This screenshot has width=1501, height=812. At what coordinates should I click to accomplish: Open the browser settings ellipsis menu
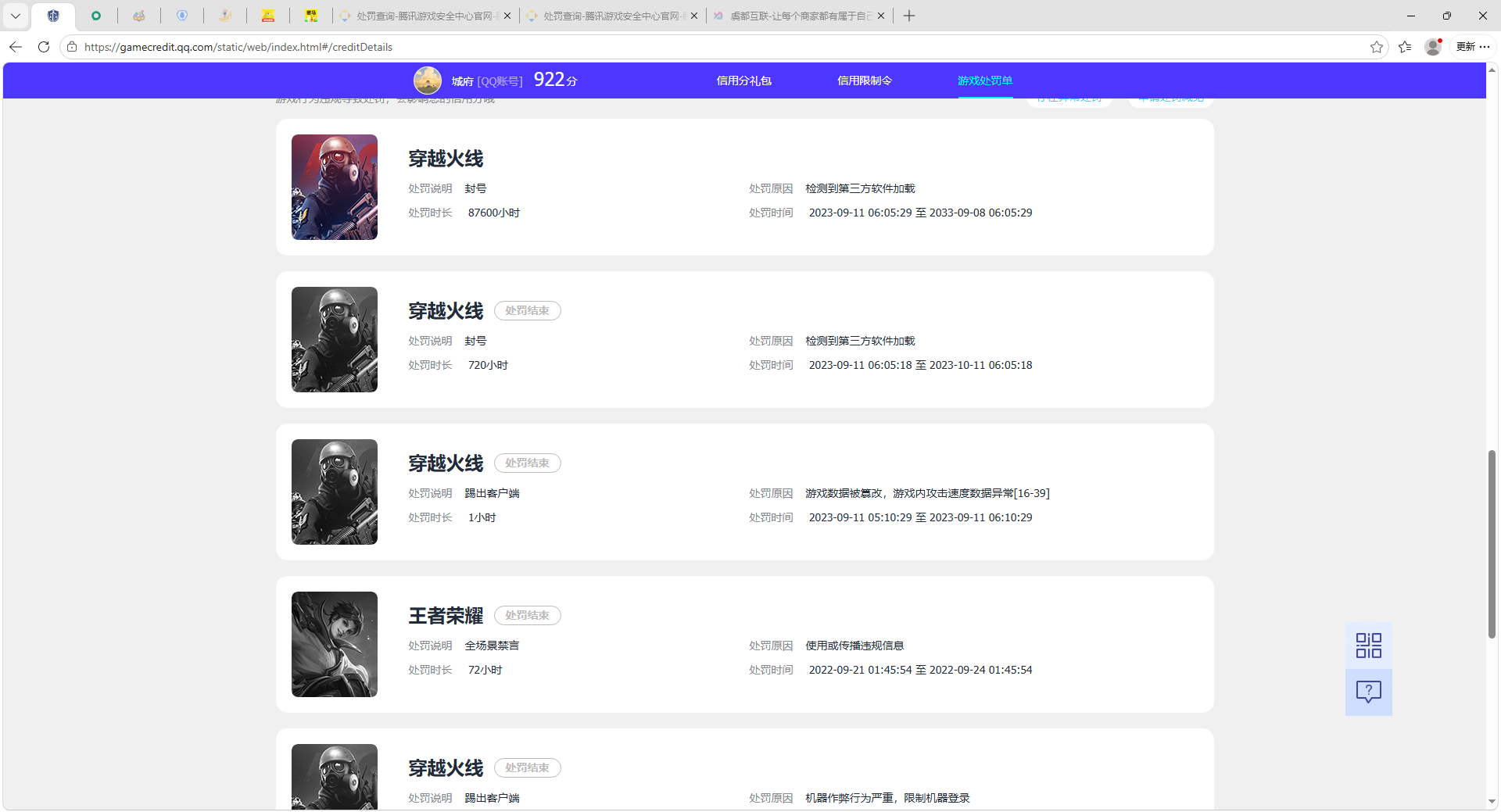1485,47
